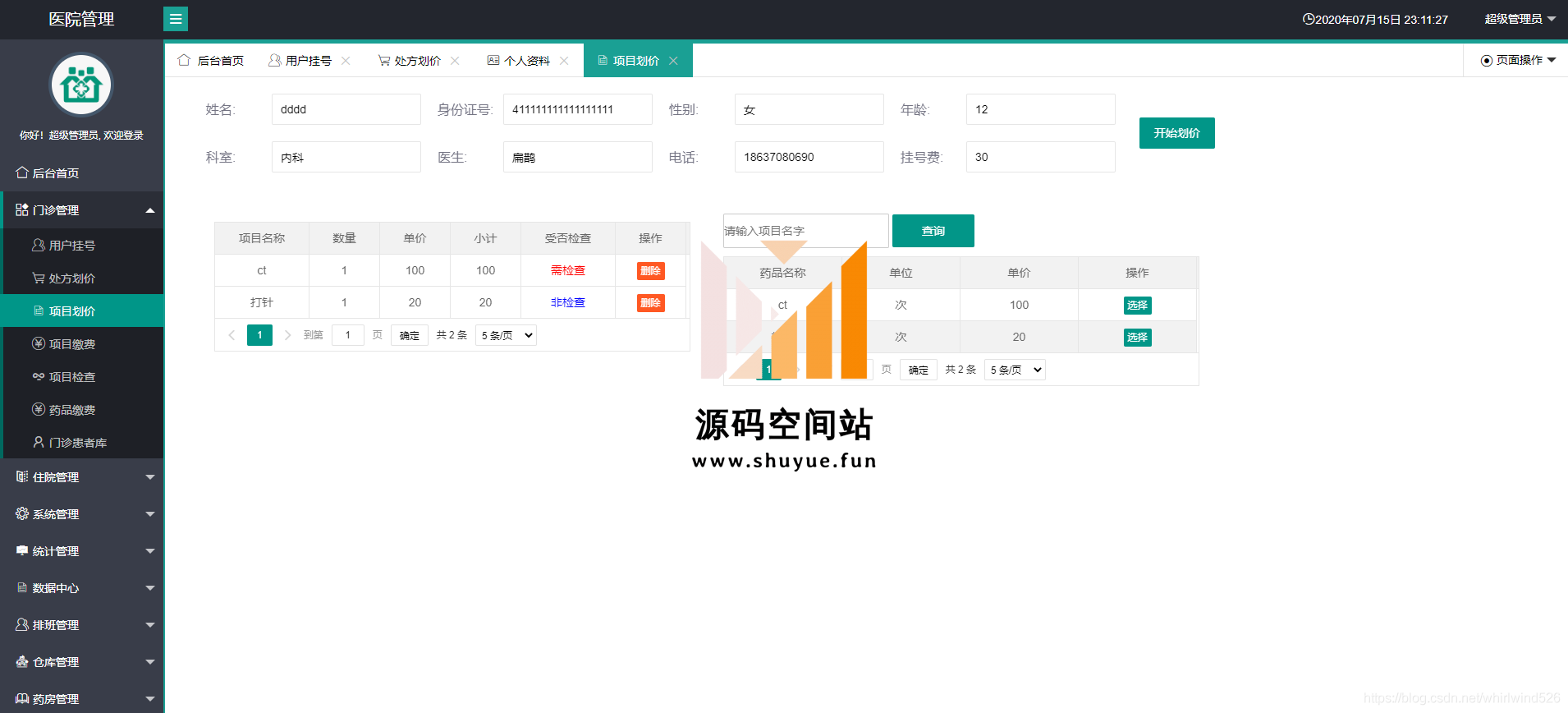Click 门诊管理 grid icon in sidebar
Viewport: 1568px width, 713px height.
22,209
